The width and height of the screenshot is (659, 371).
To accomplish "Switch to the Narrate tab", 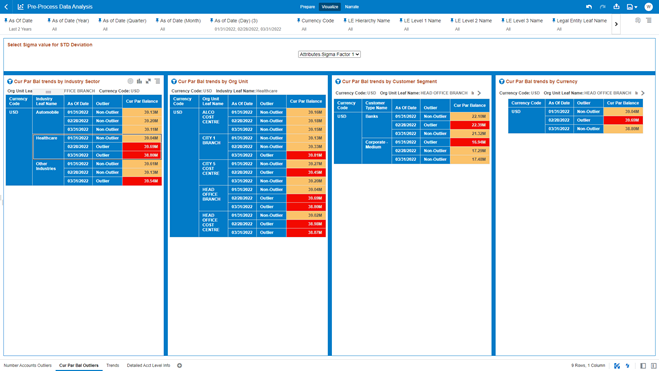I will coord(352,7).
